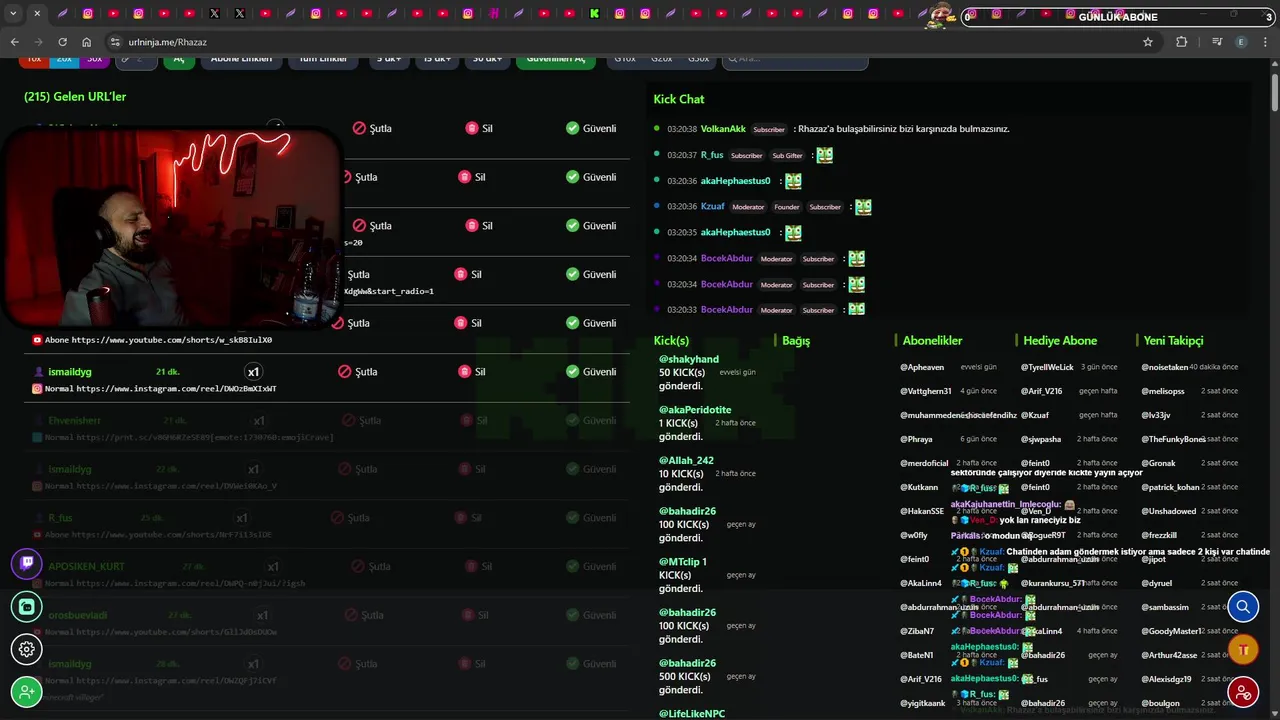
Task: Click the emote in Kzuaf's chat message
Action: coord(863,207)
